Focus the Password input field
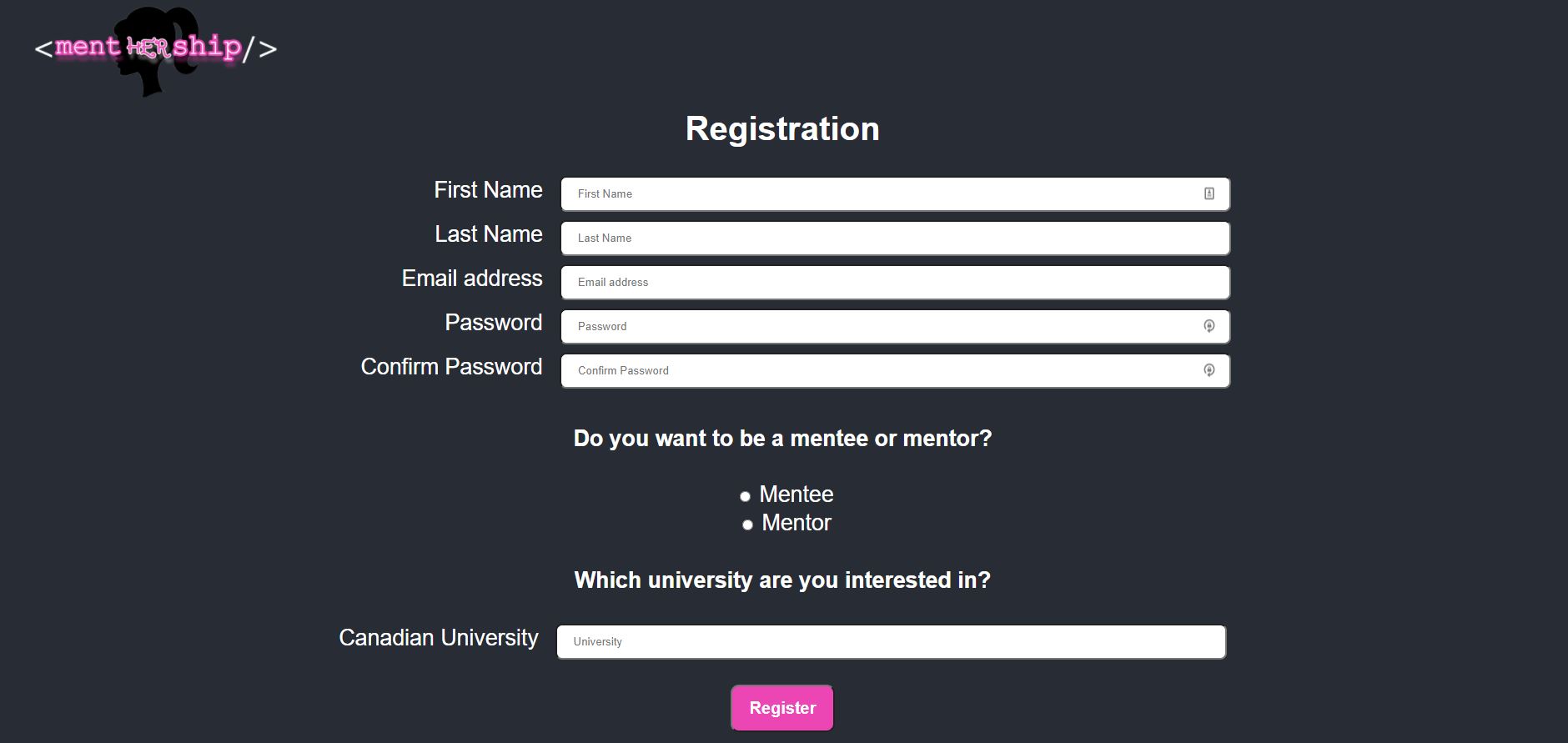This screenshot has height=743, width=1568. point(884,326)
